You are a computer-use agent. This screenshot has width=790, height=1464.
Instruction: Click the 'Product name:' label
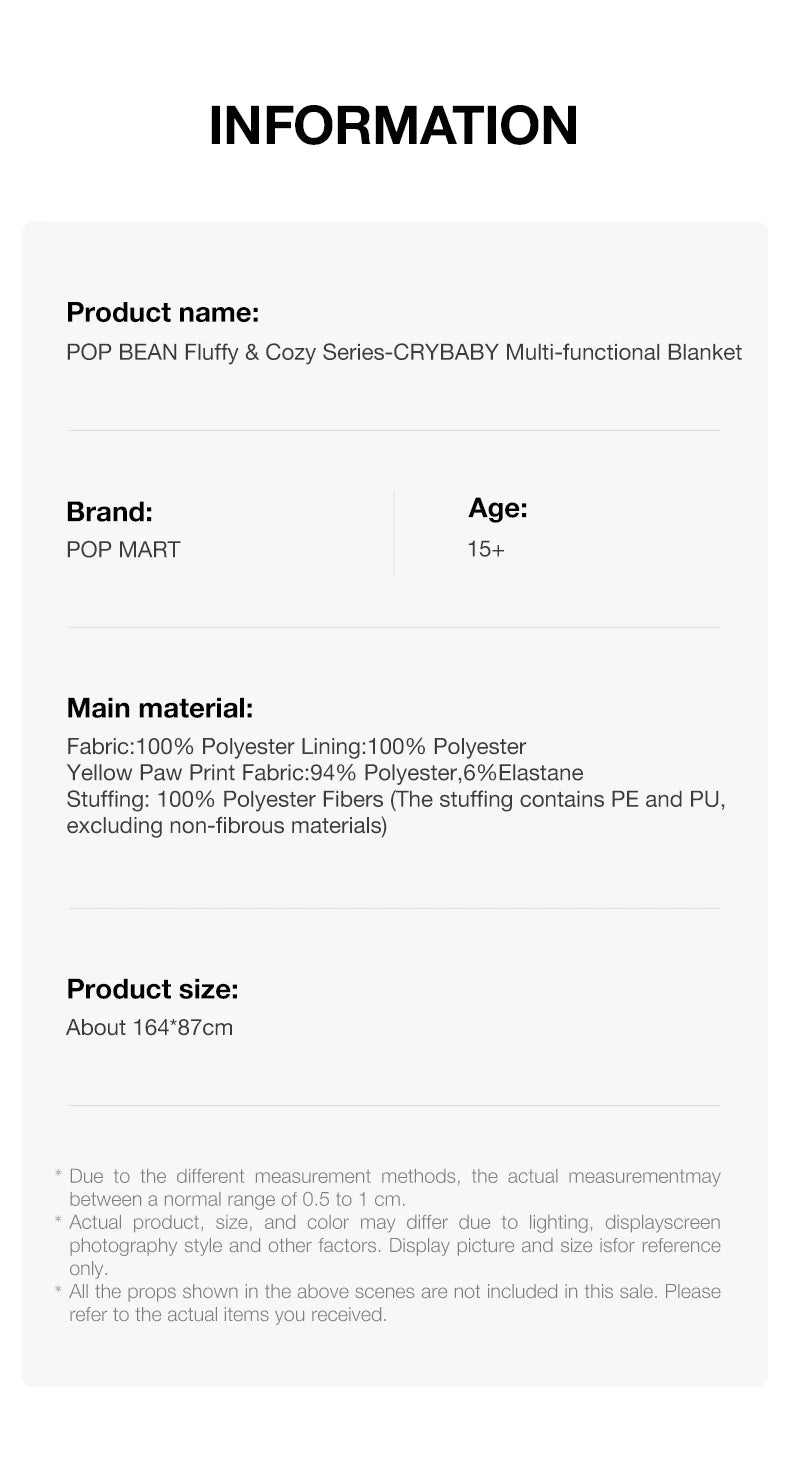(162, 313)
